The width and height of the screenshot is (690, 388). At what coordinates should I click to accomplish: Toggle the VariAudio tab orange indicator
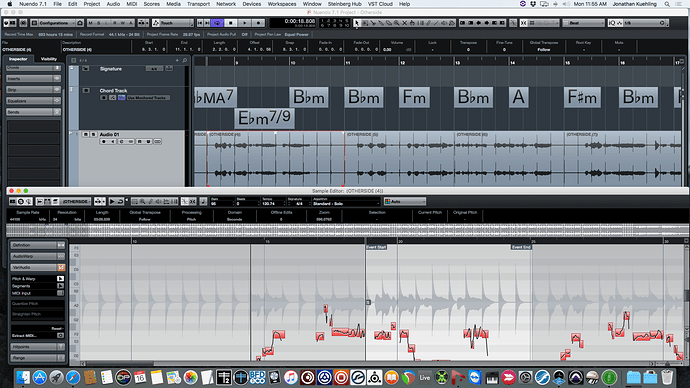61,267
